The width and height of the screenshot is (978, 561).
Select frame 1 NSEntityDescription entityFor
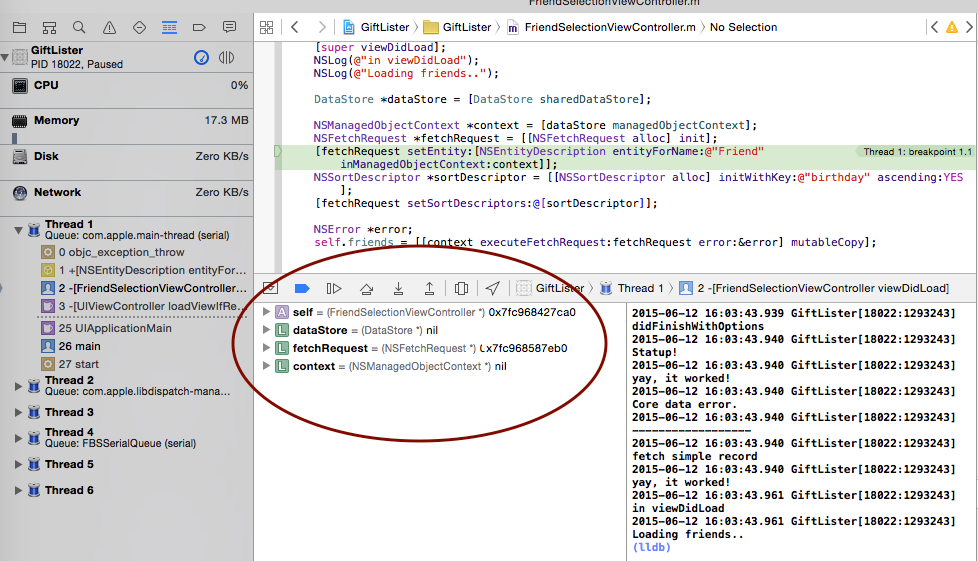click(x=144, y=270)
